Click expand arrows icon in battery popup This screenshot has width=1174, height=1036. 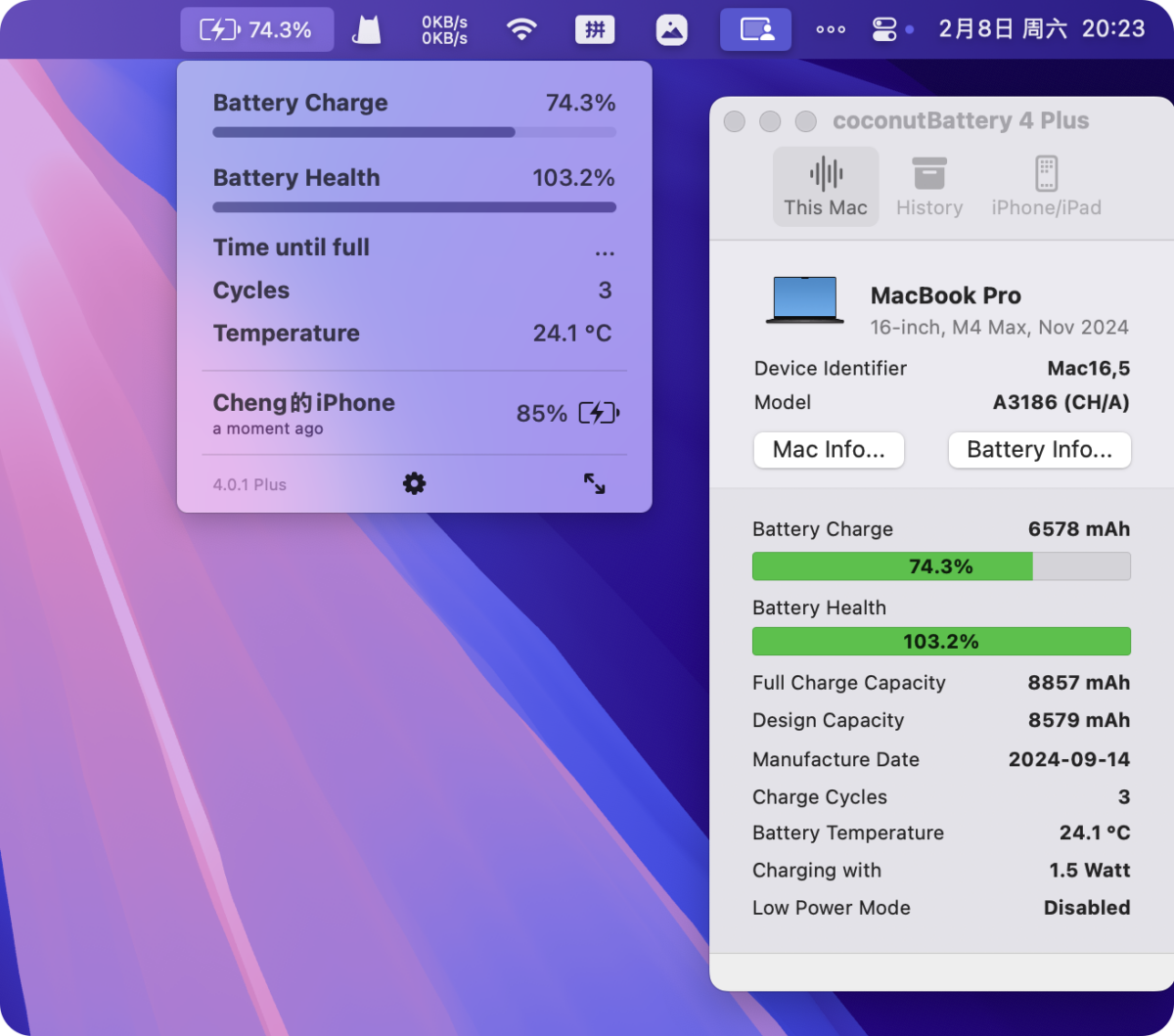pyautogui.click(x=595, y=483)
